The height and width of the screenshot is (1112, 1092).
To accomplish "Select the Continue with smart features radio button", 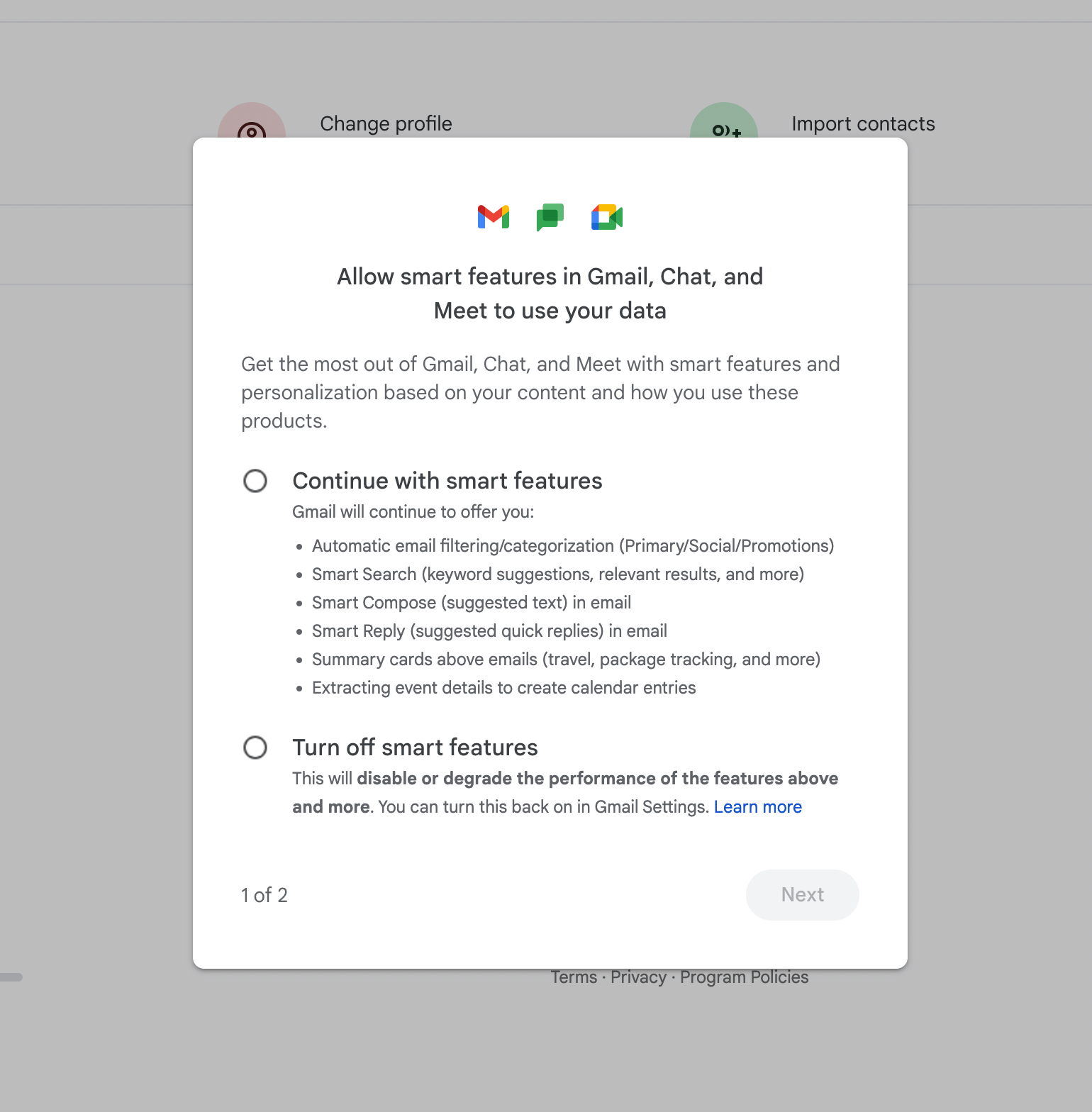I will [255, 481].
